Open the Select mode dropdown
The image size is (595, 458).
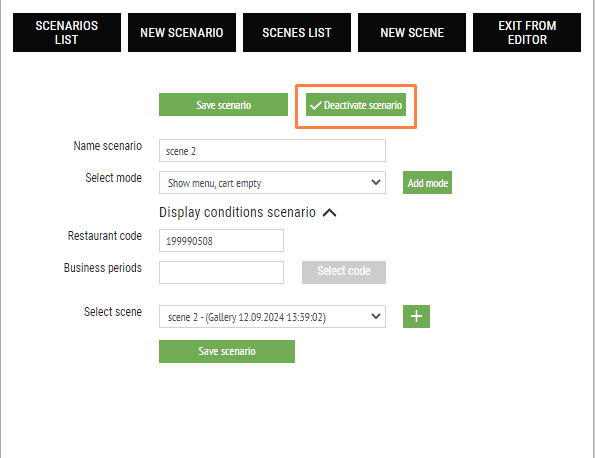click(x=272, y=183)
